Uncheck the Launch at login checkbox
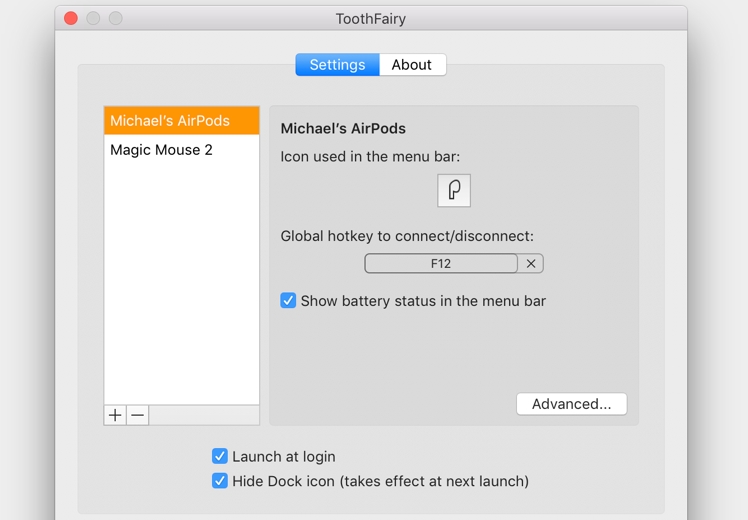The height and width of the screenshot is (520, 748). click(x=220, y=456)
